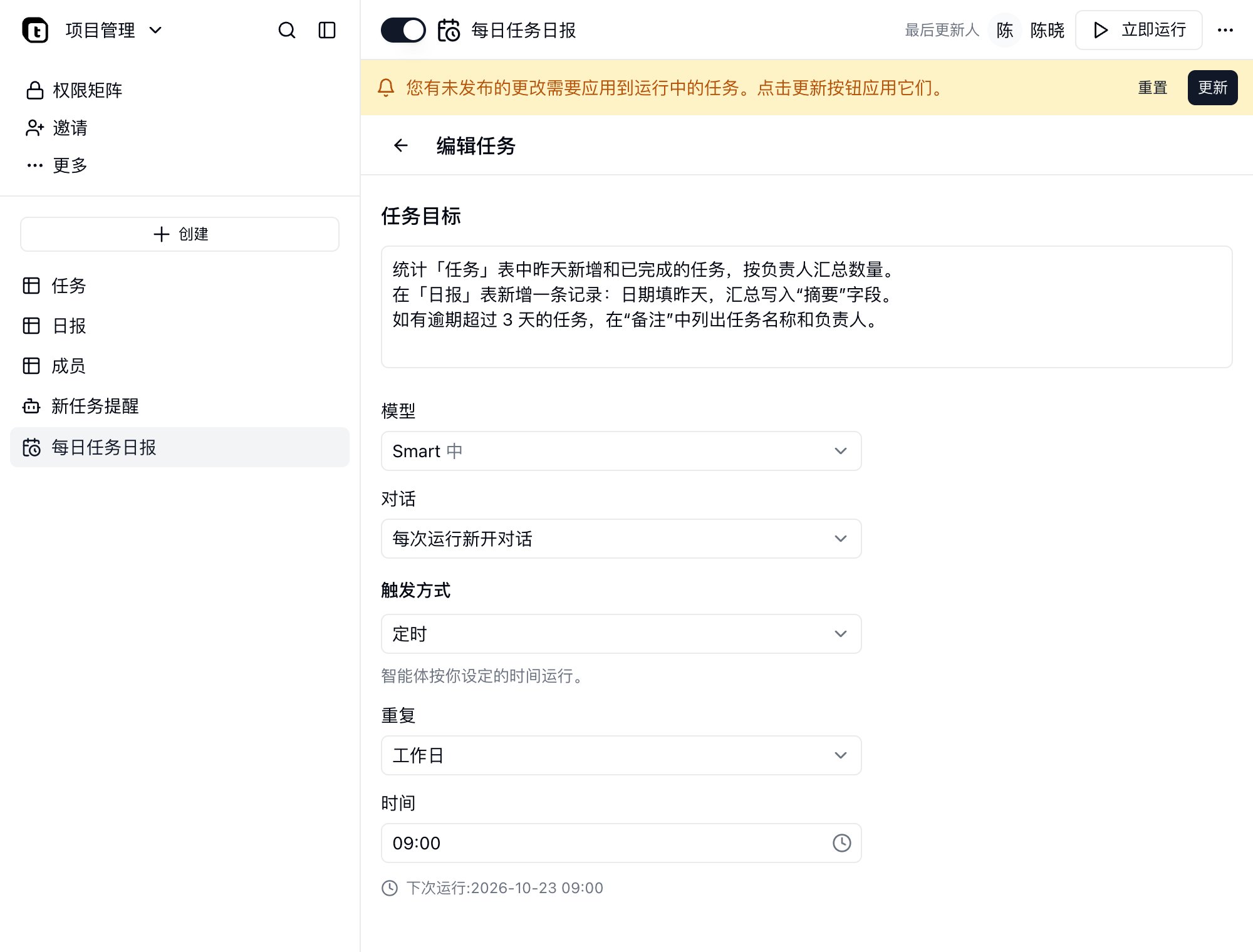The image size is (1253, 952).
Task: Click the 创建 button
Action: [x=180, y=234]
